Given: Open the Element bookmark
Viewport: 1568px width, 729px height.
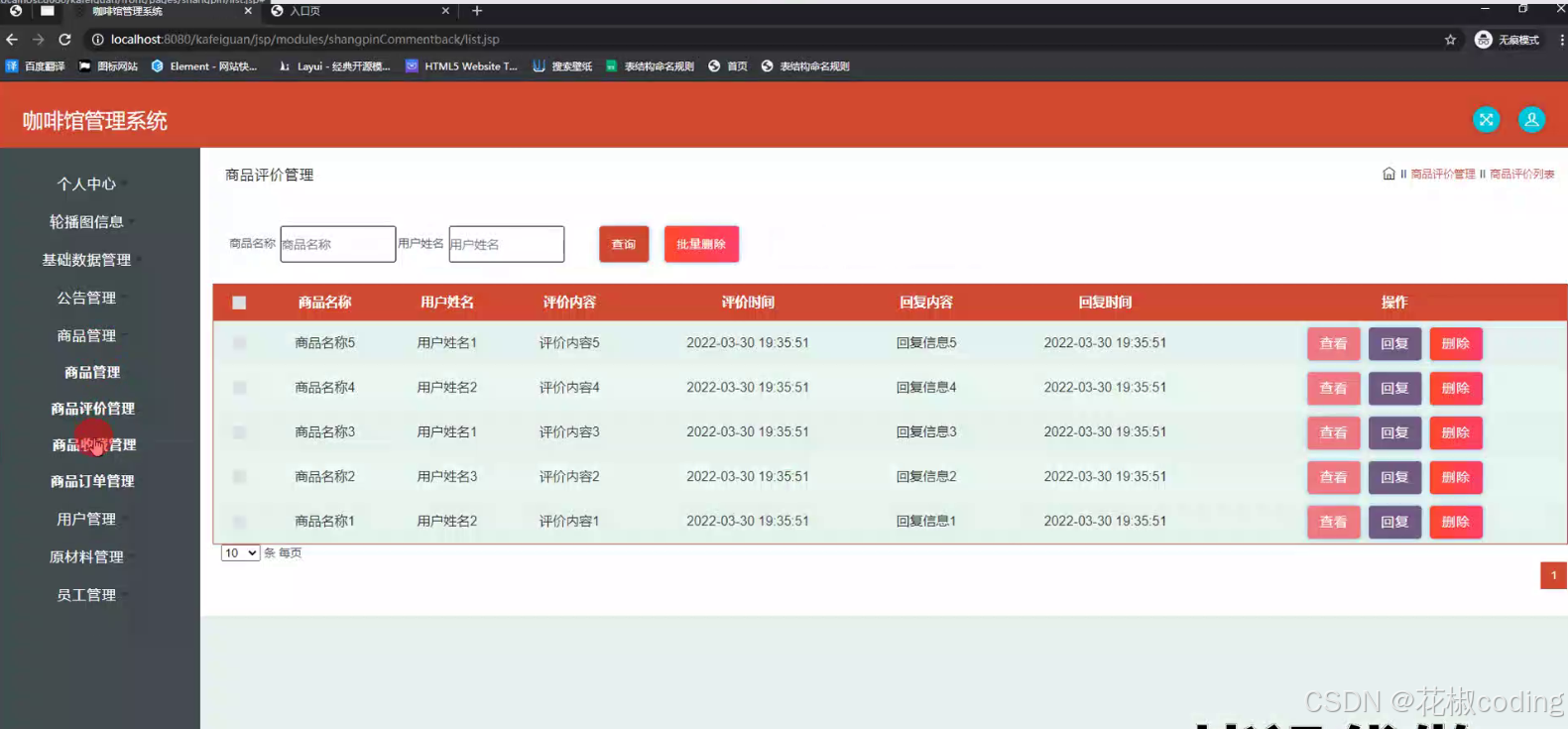Looking at the screenshot, I should 204,66.
